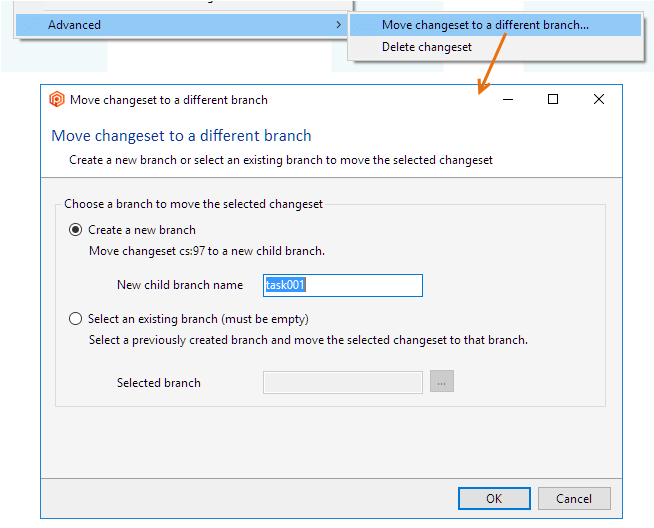Close the Move changeset dialog
The height and width of the screenshot is (528, 654).
(599, 99)
